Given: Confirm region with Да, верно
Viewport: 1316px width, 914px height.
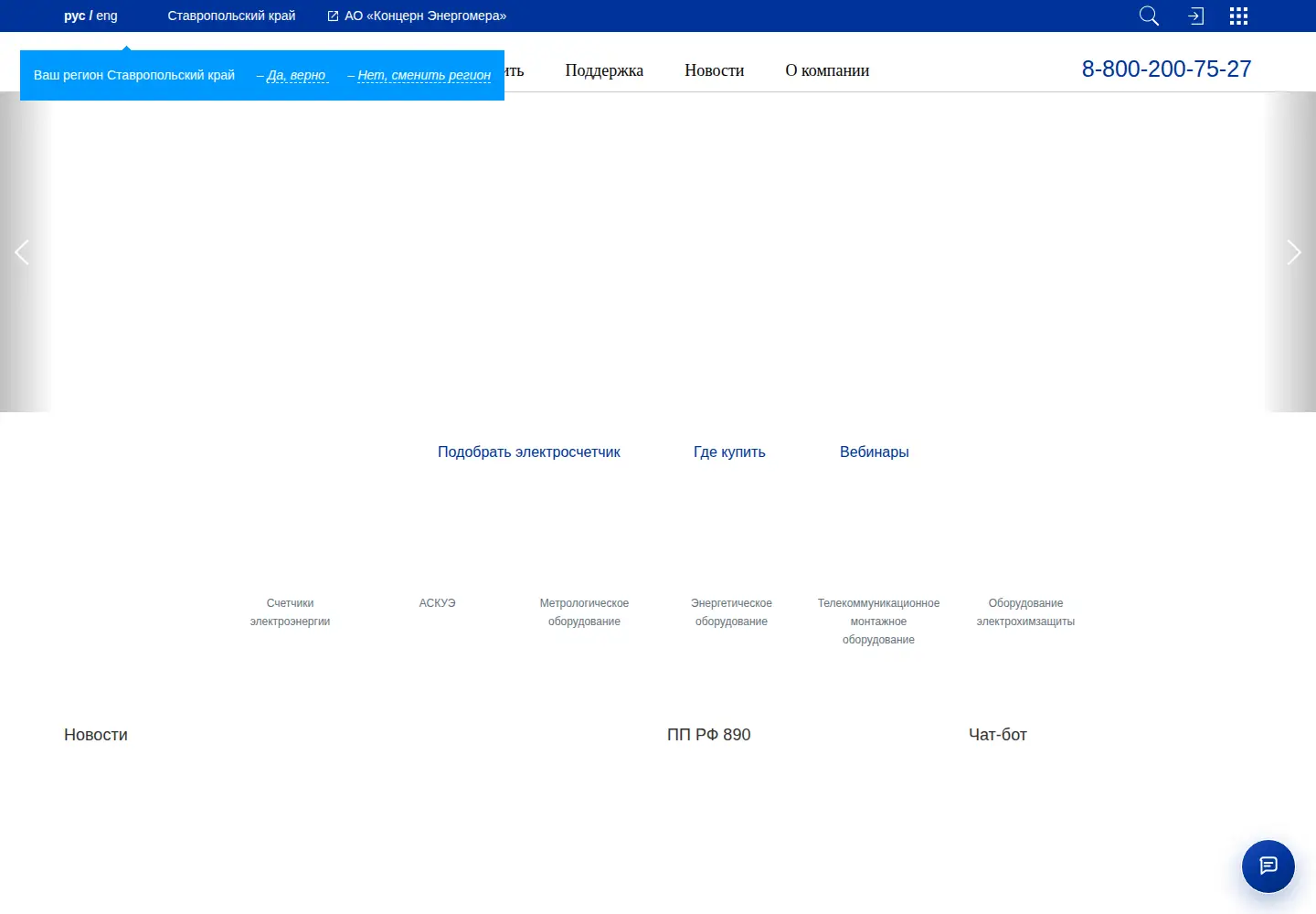Looking at the screenshot, I should (296, 75).
